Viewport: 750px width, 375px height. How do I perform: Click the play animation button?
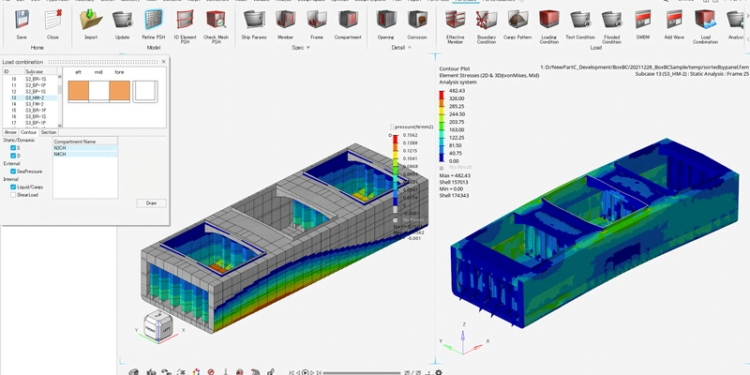tap(305, 372)
